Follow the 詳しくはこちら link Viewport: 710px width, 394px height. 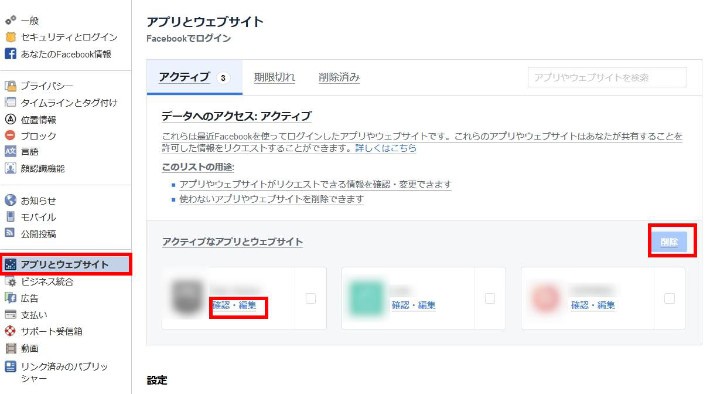pyautogui.click(x=385, y=148)
